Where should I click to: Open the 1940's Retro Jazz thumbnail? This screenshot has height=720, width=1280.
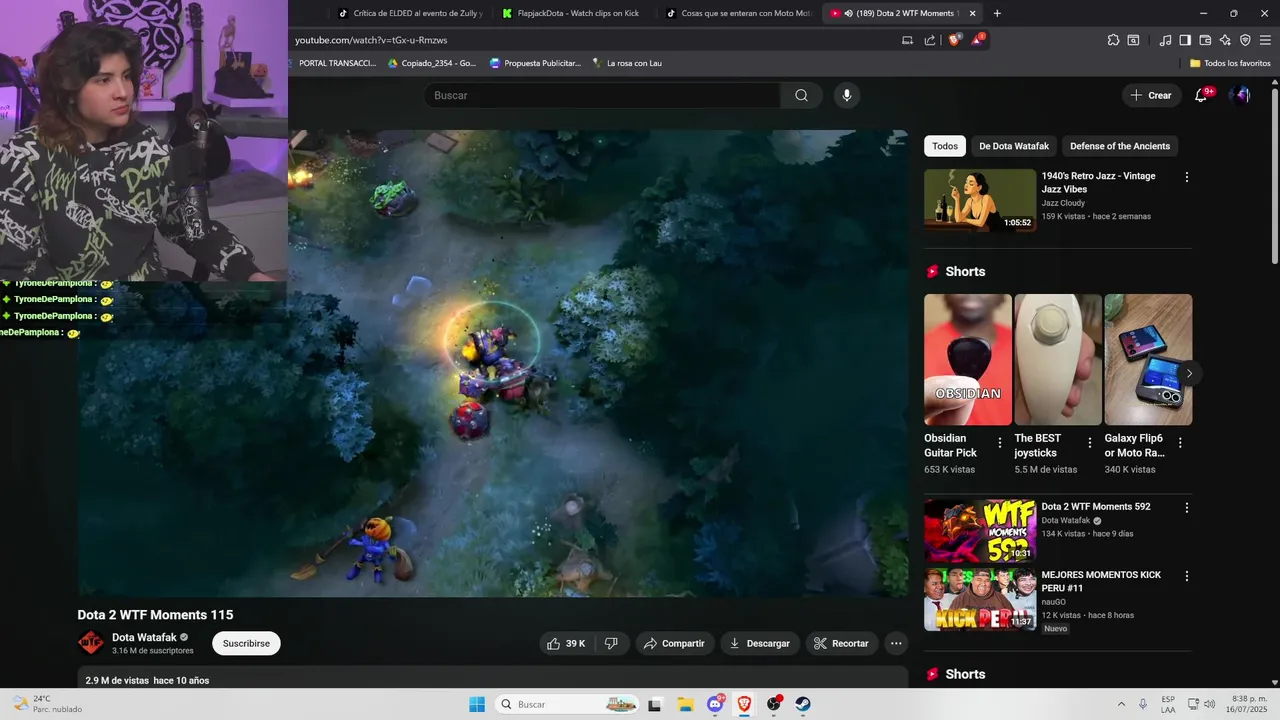coord(980,200)
